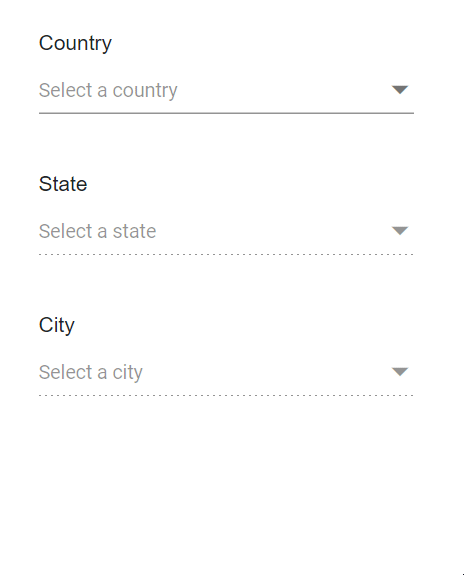Expand the city list via its triangle

coord(400,372)
